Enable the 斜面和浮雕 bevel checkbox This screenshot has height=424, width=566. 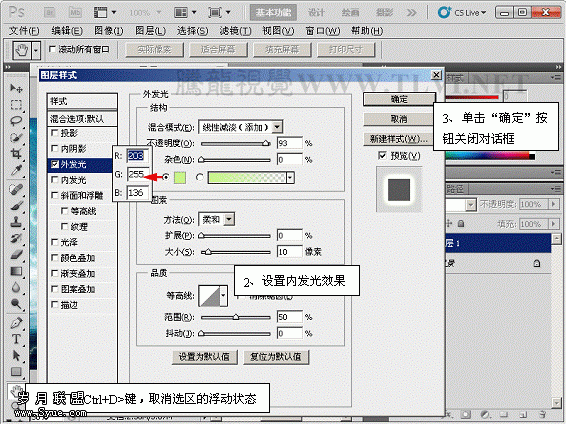(55, 195)
